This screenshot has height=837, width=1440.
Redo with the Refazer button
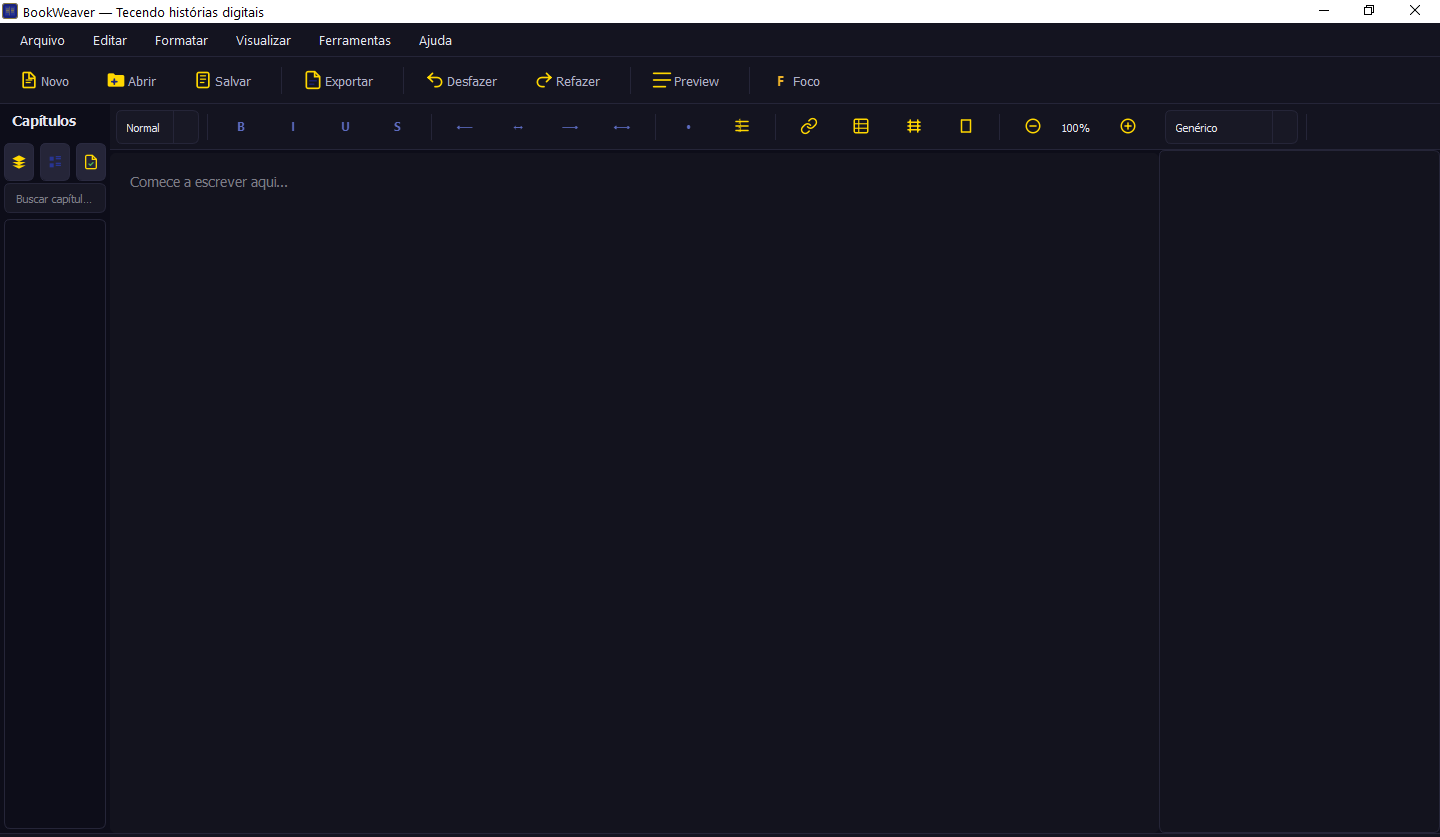[568, 81]
